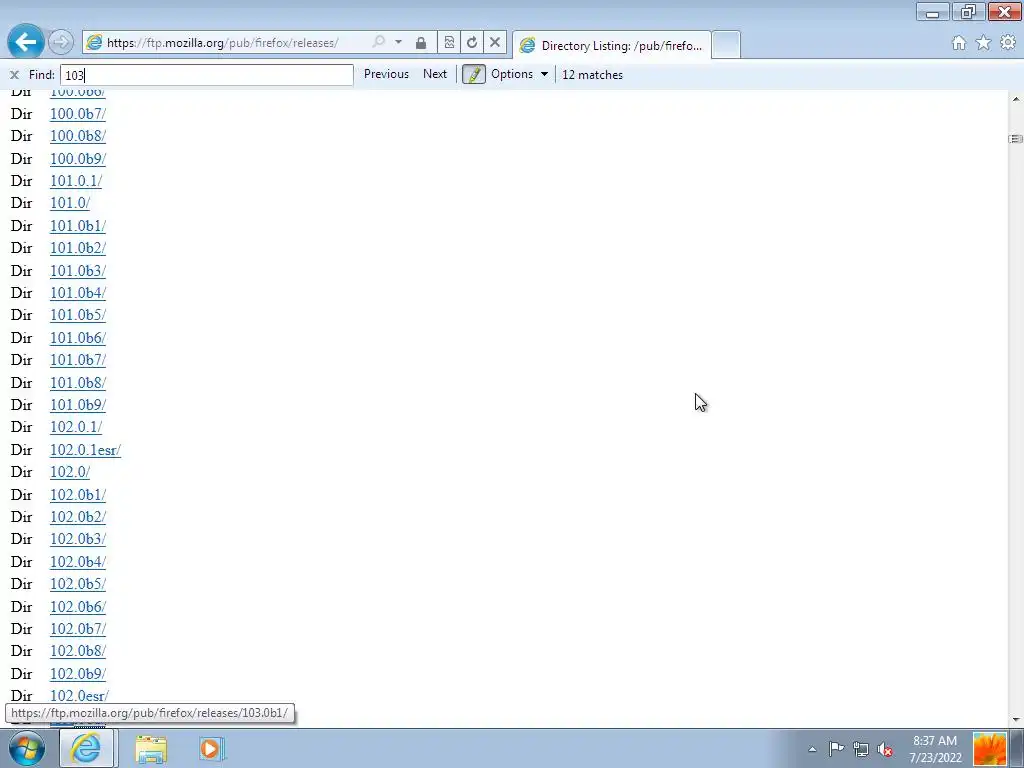Open the clock showing 8:37 AM
The image size is (1024, 768).
935,749
